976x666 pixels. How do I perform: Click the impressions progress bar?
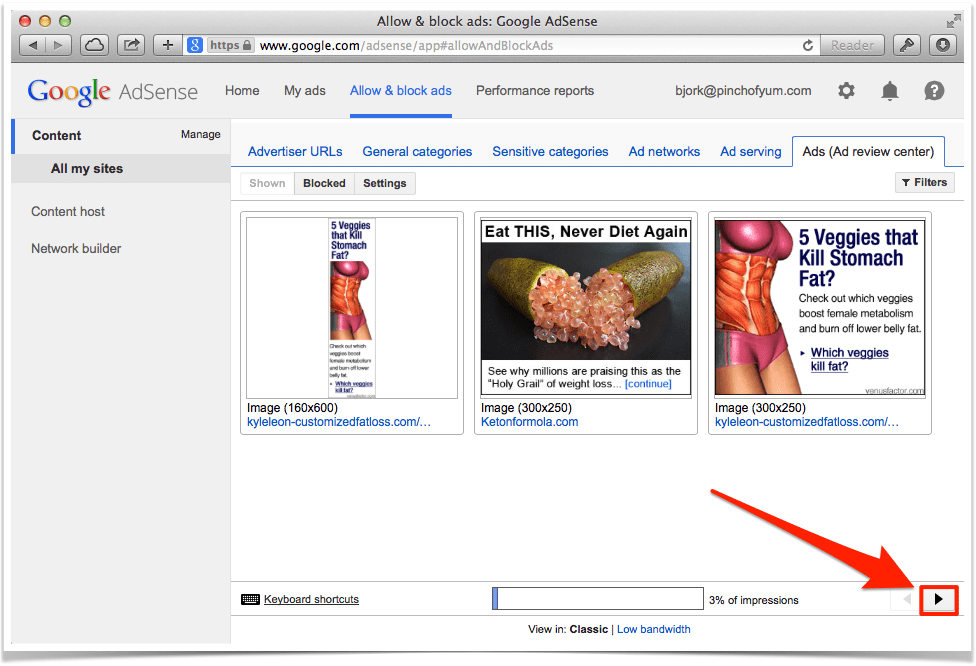point(597,597)
